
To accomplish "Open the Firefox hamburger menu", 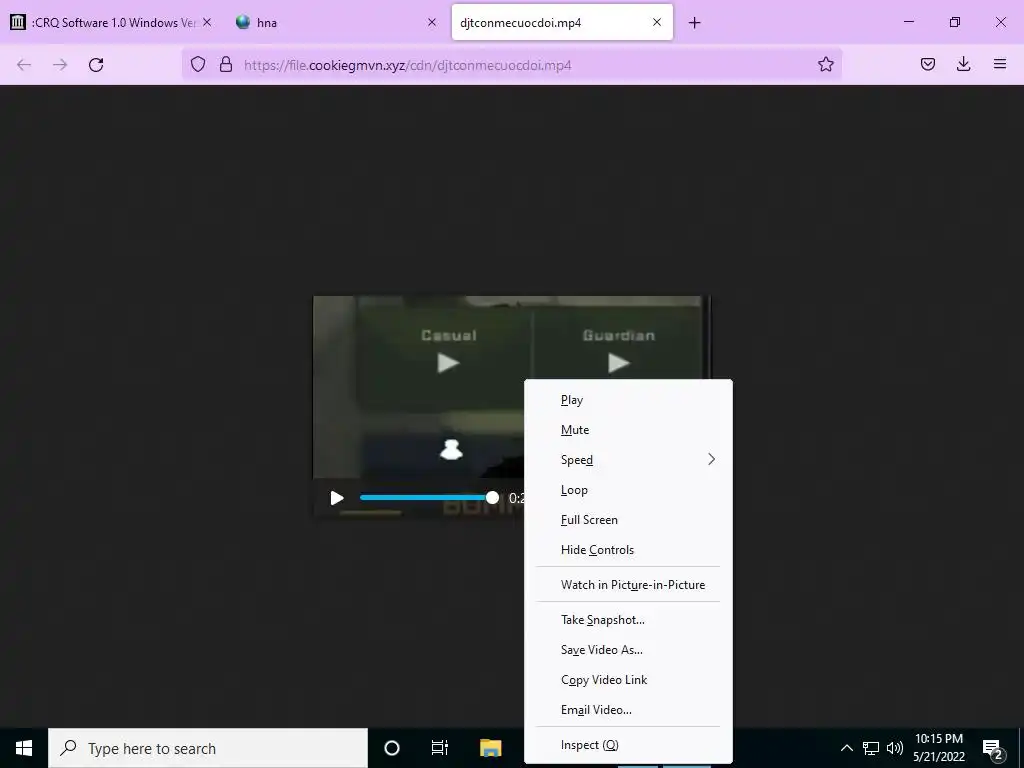I will tap(1000, 64).
